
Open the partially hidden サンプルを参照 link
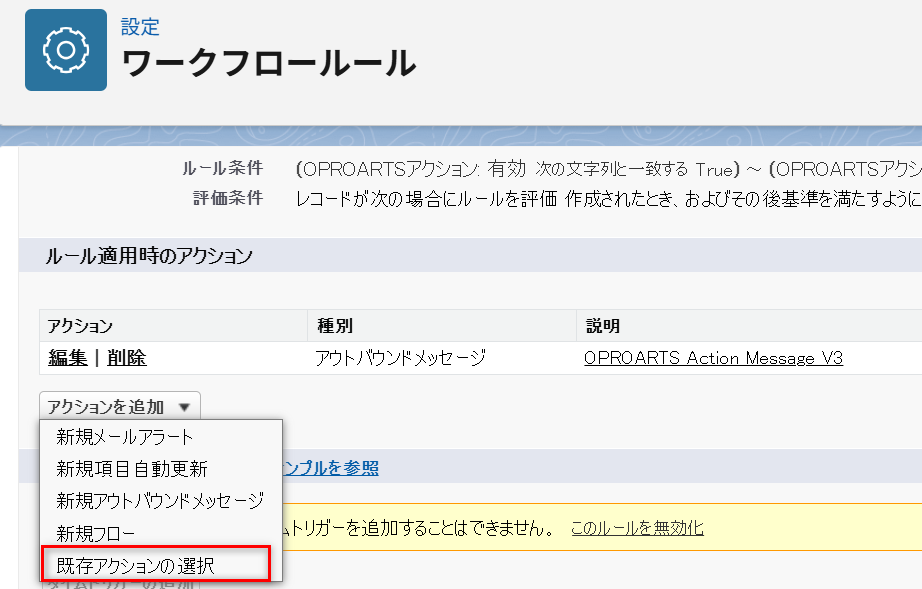click(331, 468)
